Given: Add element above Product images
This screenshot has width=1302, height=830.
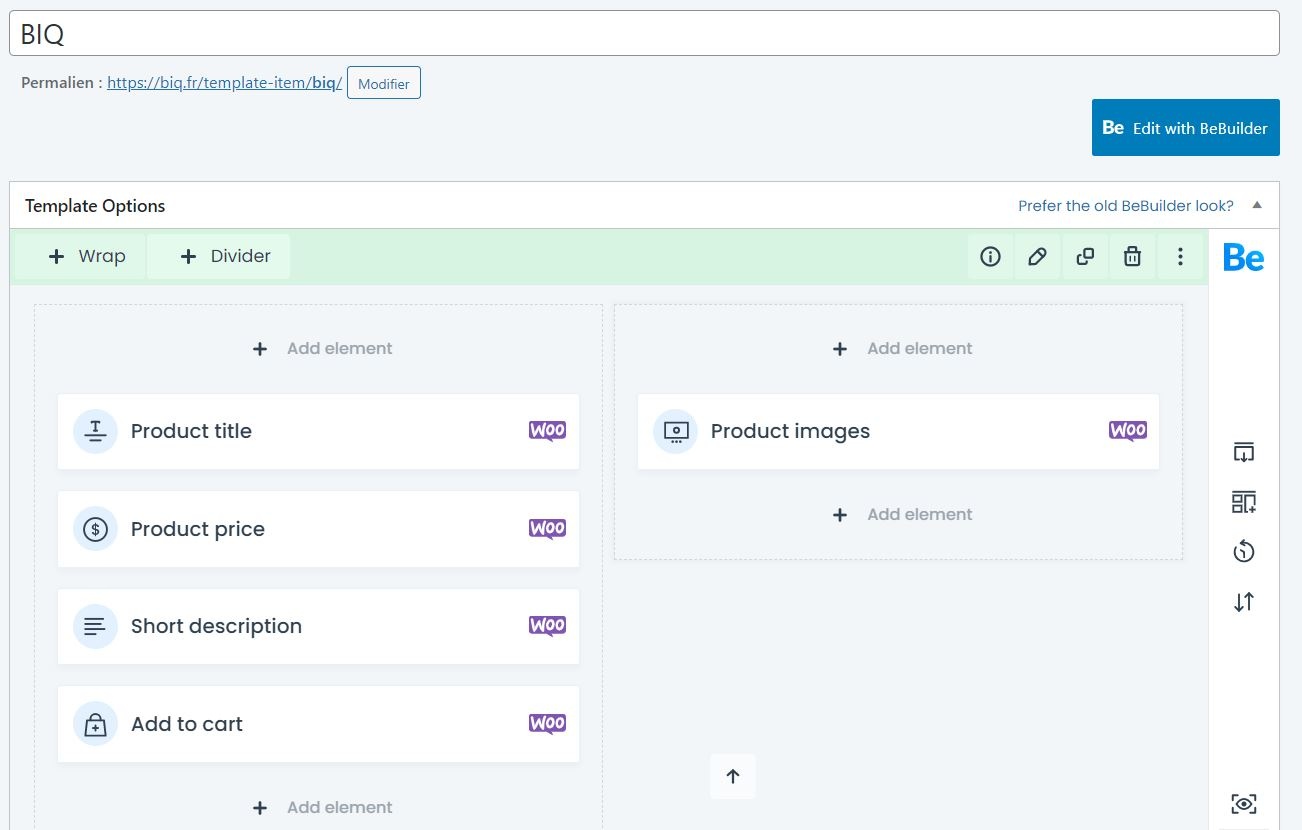Looking at the screenshot, I should click(x=902, y=348).
